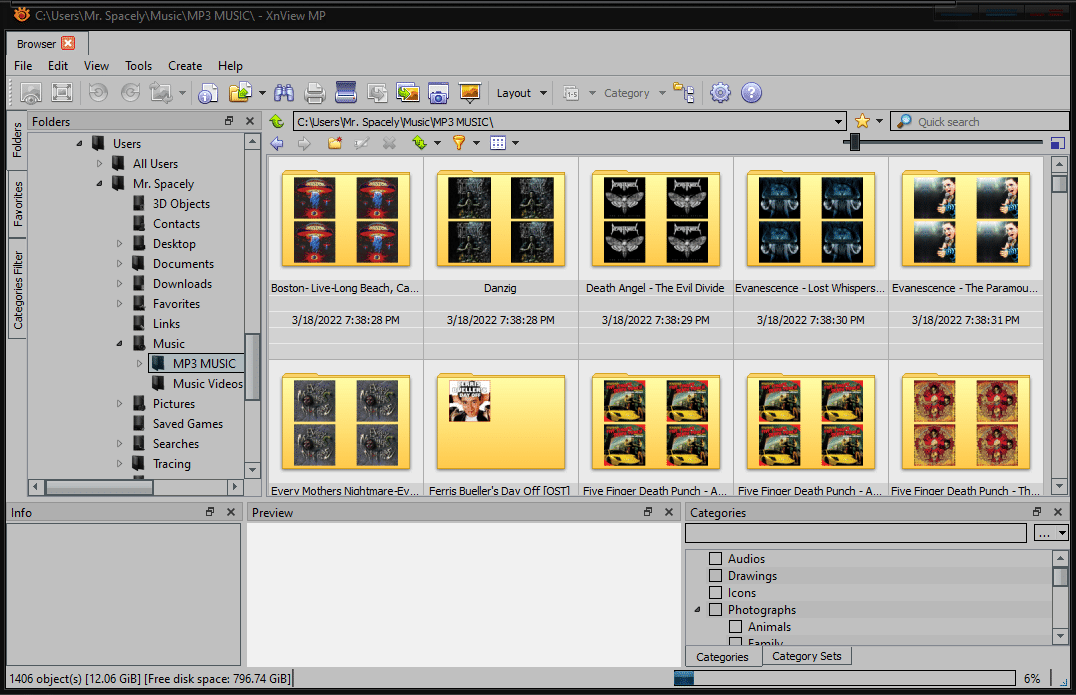Open the Categories Filter side tab
This screenshot has width=1076, height=695.
(x=17, y=290)
